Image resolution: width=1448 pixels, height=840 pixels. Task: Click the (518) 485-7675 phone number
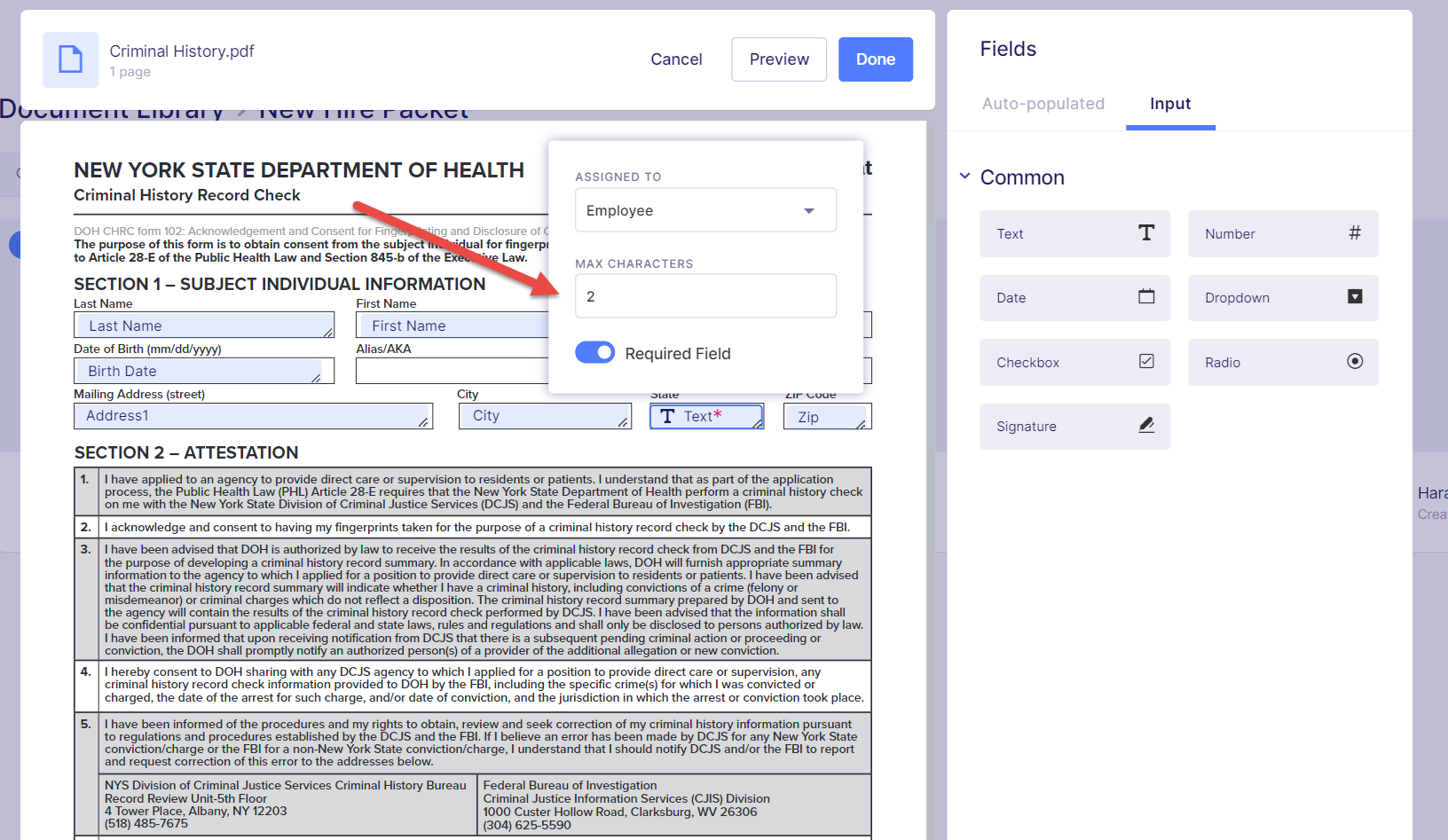(146, 824)
